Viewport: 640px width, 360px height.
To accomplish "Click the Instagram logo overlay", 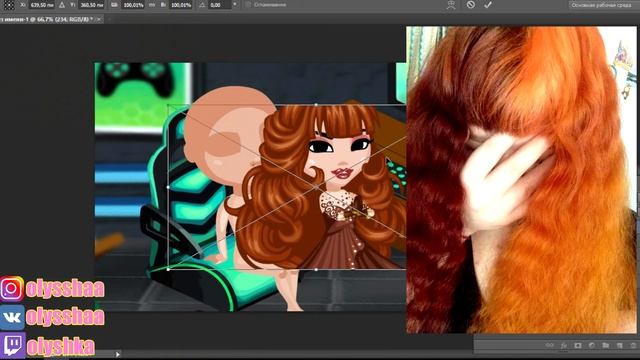I will point(12,289).
